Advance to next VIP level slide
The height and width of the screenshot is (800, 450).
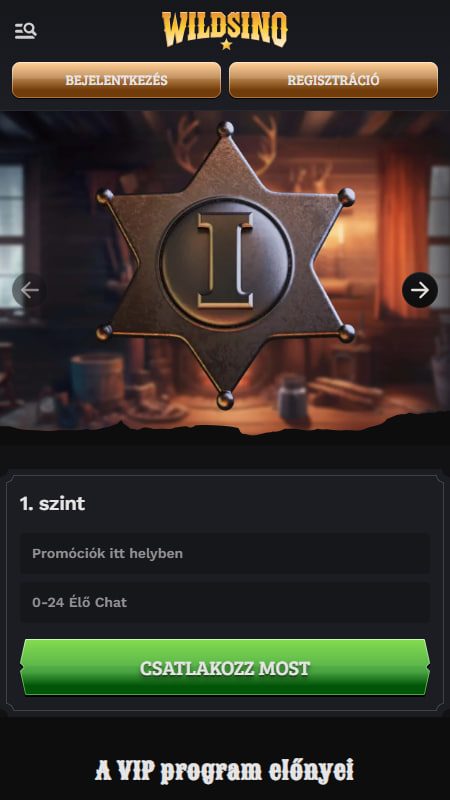point(420,290)
